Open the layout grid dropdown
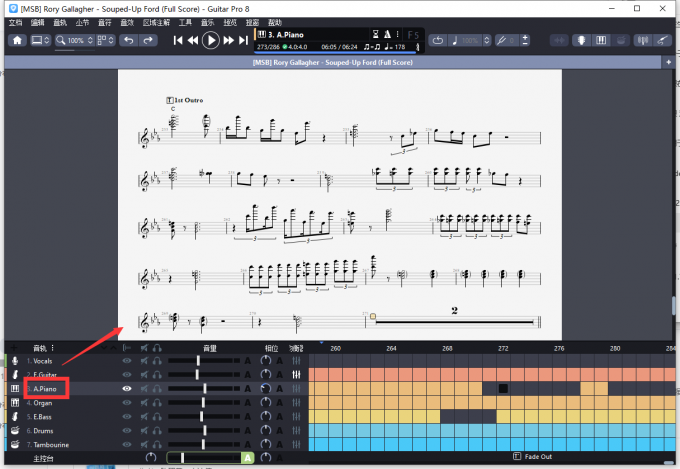 tap(103, 40)
